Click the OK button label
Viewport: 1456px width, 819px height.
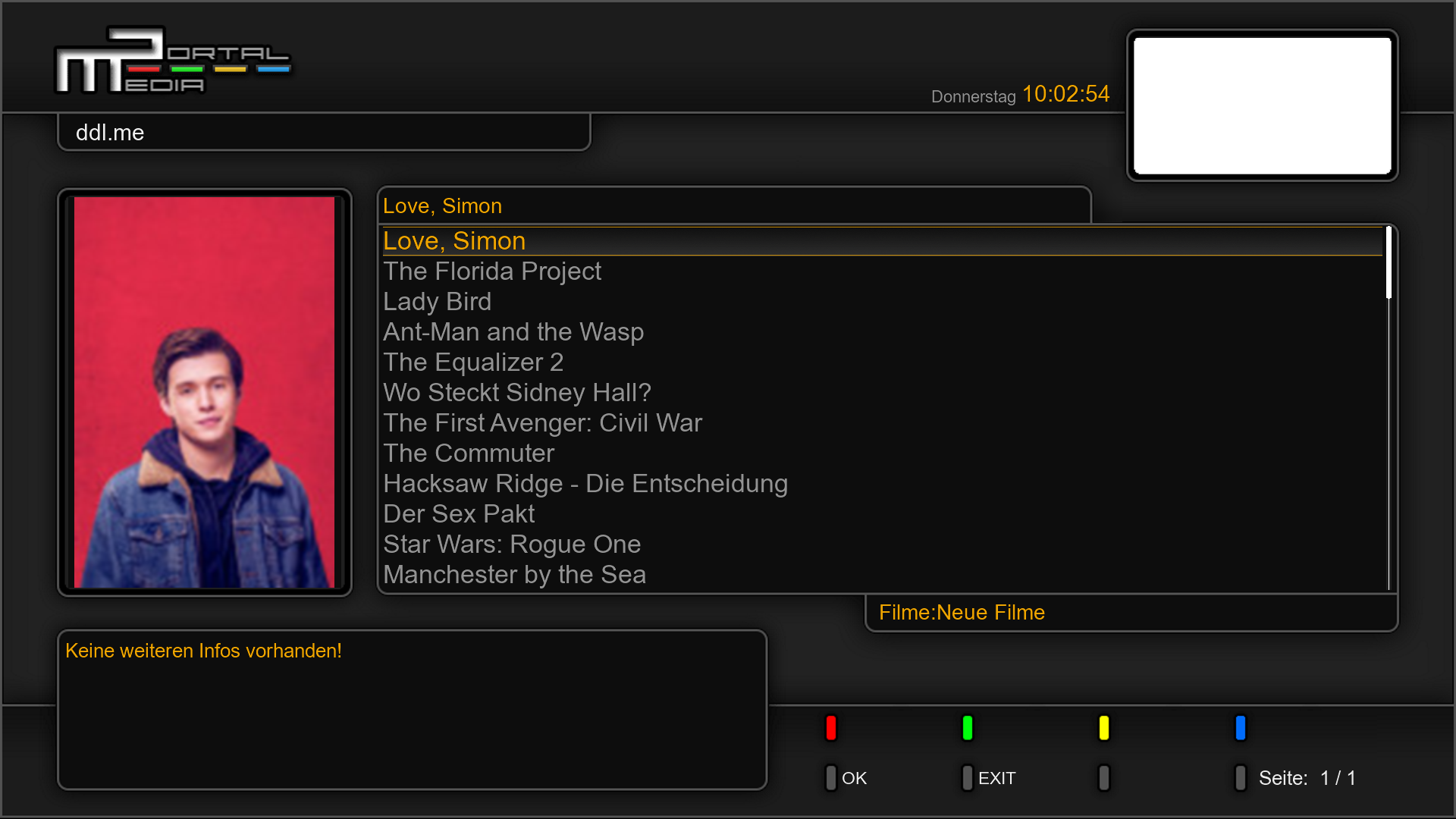click(x=854, y=778)
